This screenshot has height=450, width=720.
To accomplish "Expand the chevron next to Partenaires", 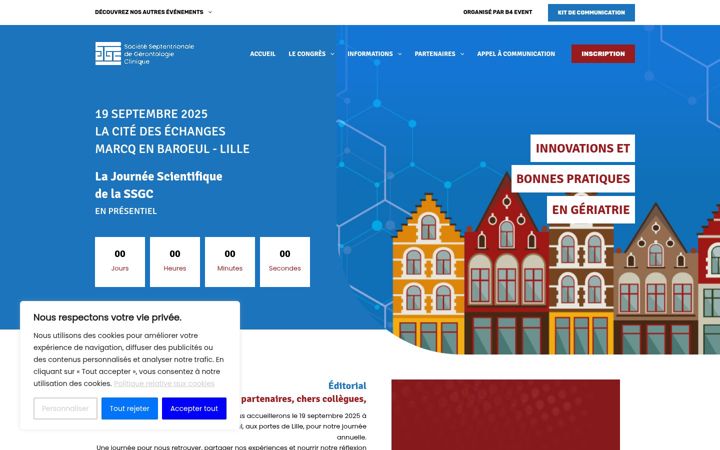I will [x=462, y=54].
